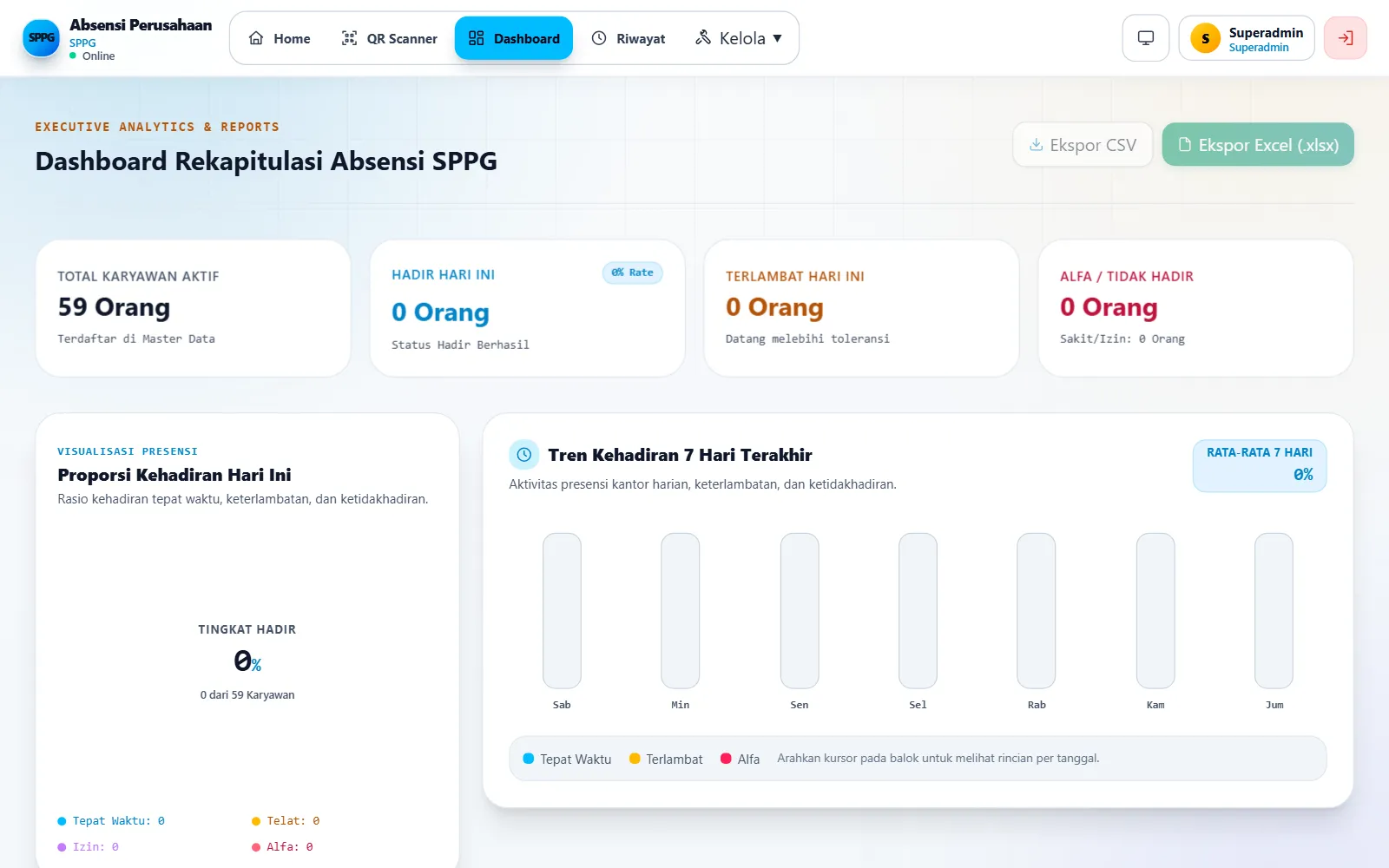
Task: Click the SPPG logo badge
Action: (x=41, y=38)
